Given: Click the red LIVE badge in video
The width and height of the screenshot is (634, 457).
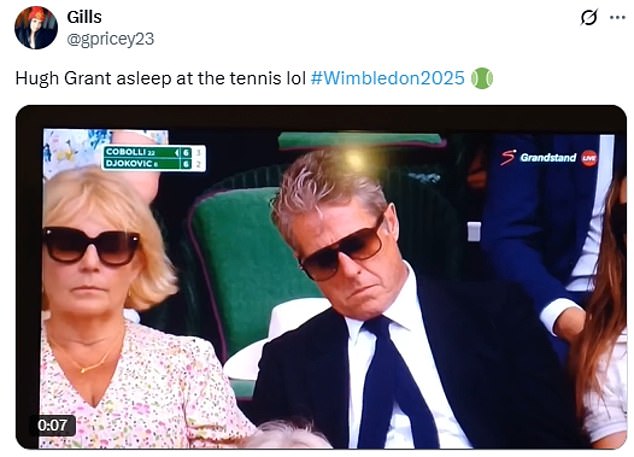Looking at the screenshot, I should pyautogui.click(x=589, y=158).
